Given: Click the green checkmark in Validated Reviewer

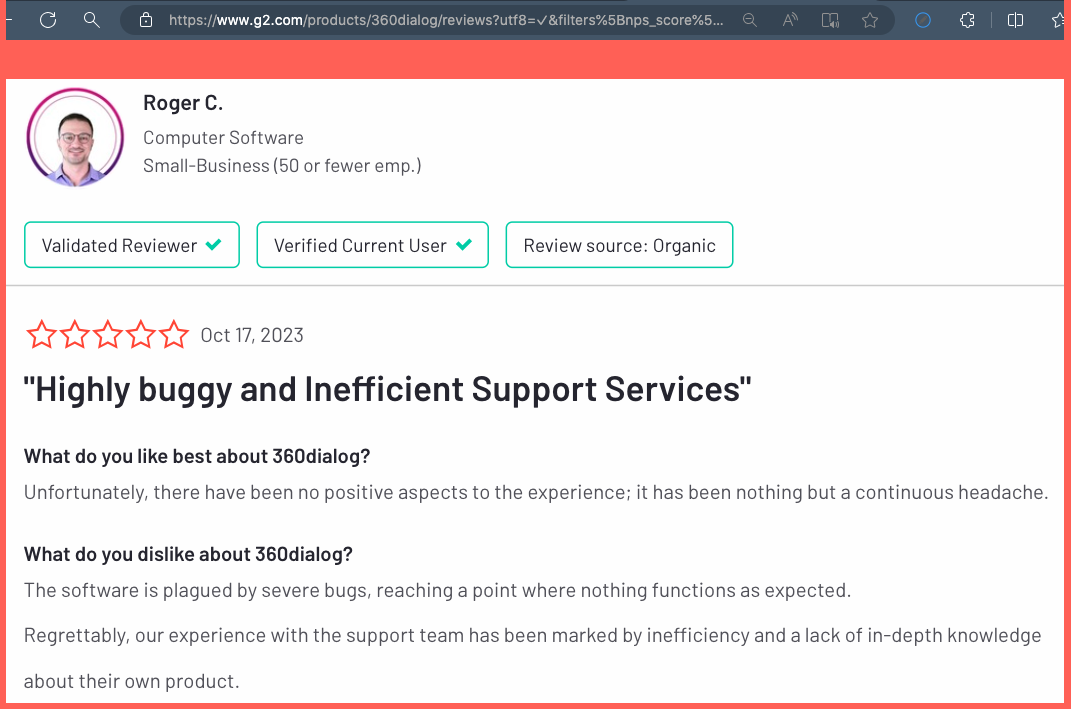Looking at the screenshot, I should coord(214,244).
